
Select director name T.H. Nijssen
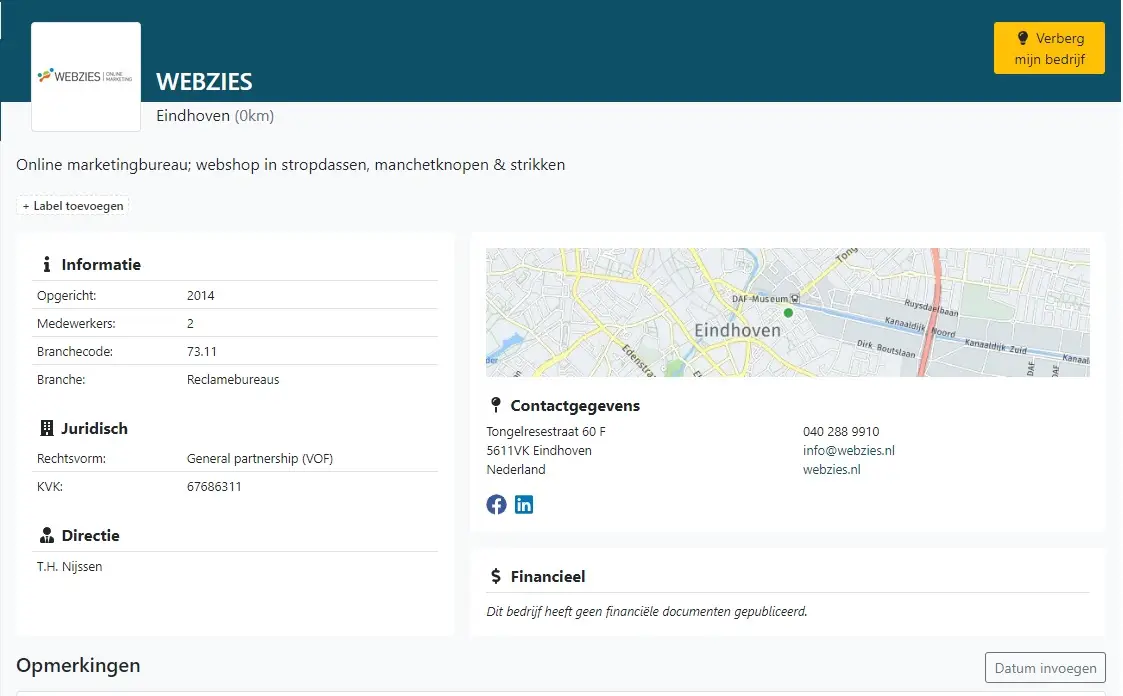[69, 566]
